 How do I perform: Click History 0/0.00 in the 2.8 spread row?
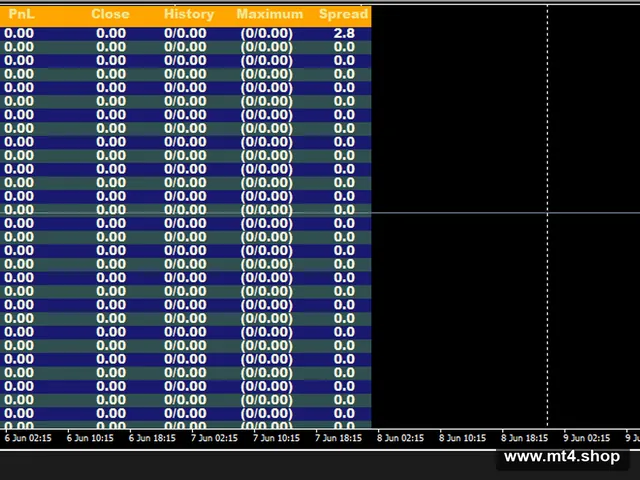coord(185,33)
